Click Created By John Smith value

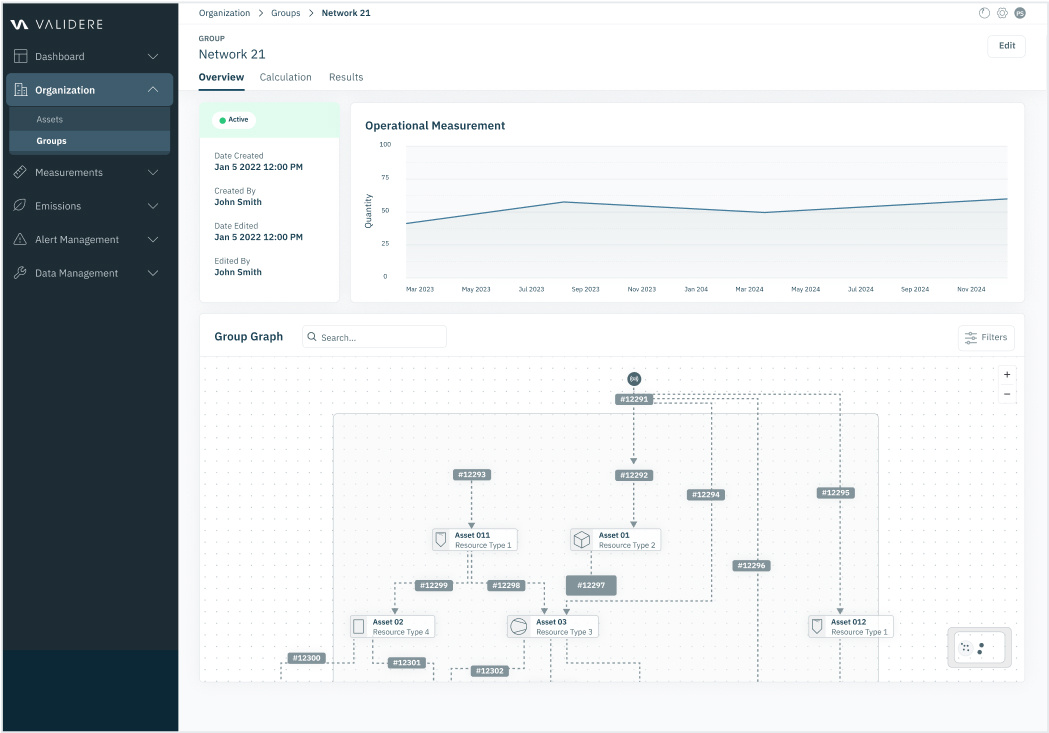coord(238,202)
